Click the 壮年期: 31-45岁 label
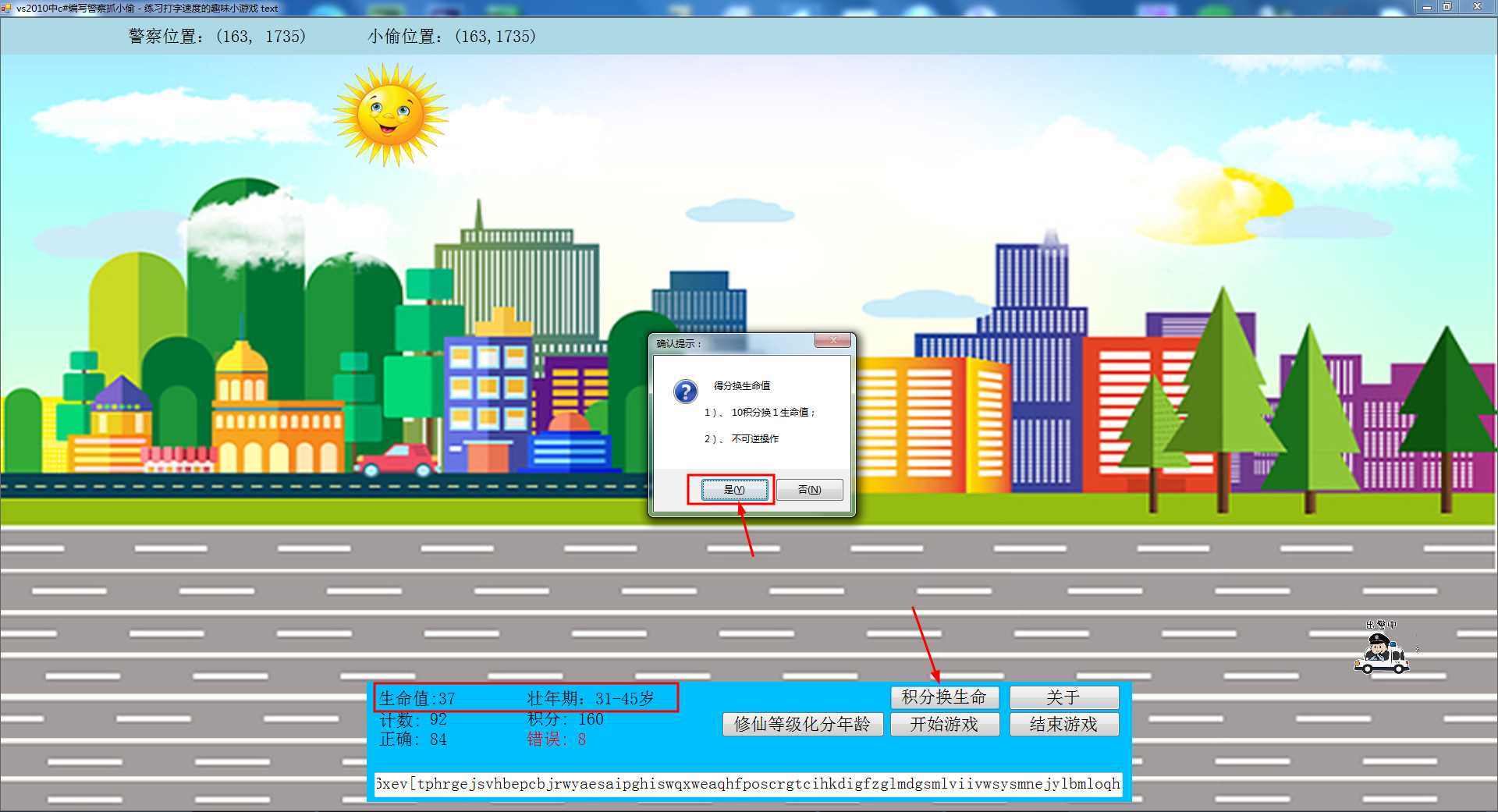Viewport: 1498px width, 812px height. coord(591,698)
